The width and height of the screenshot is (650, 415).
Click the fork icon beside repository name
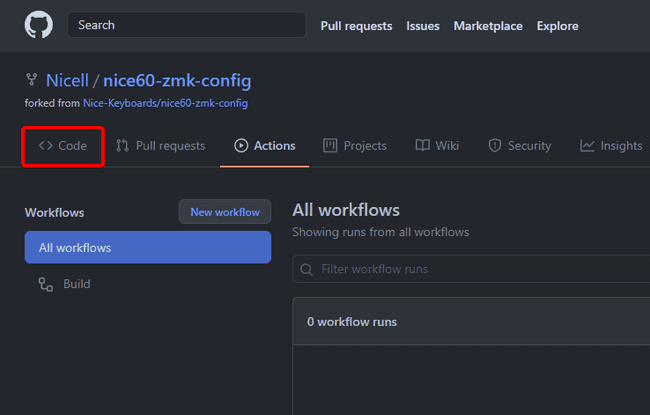(31, 81)
